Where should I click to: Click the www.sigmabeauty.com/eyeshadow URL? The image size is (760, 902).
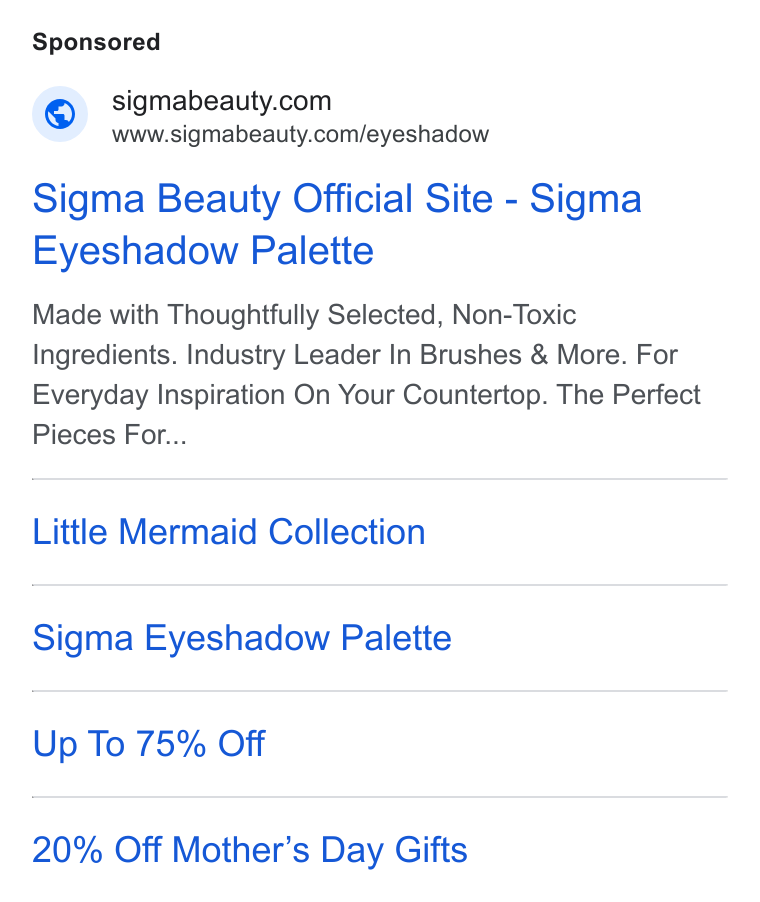[300, 135]
